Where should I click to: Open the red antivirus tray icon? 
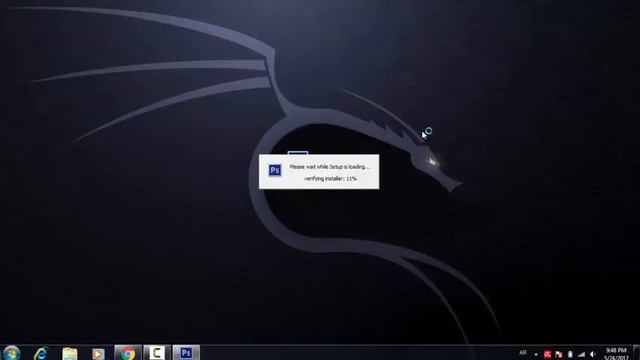547,355
